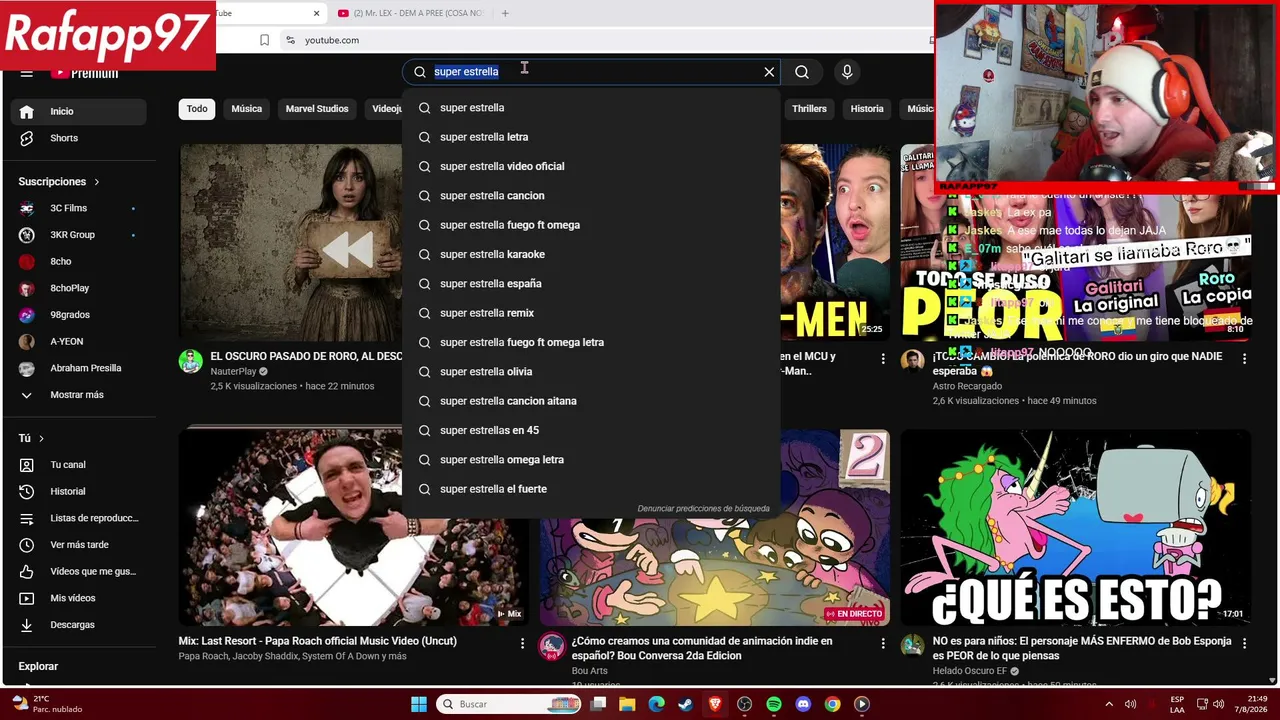Open Astro Recargado channel avatar
The width and height of the screenshot is (1280, 720).
(913, 361)
